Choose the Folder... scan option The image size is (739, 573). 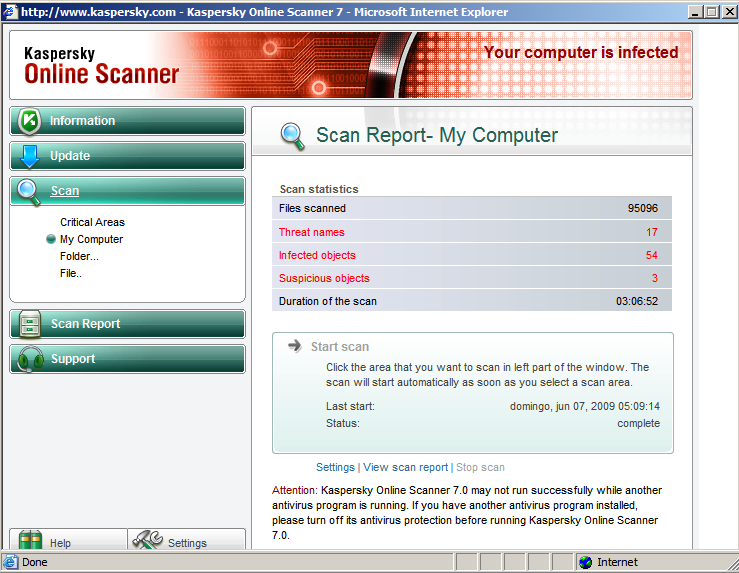tap(79, 256)
